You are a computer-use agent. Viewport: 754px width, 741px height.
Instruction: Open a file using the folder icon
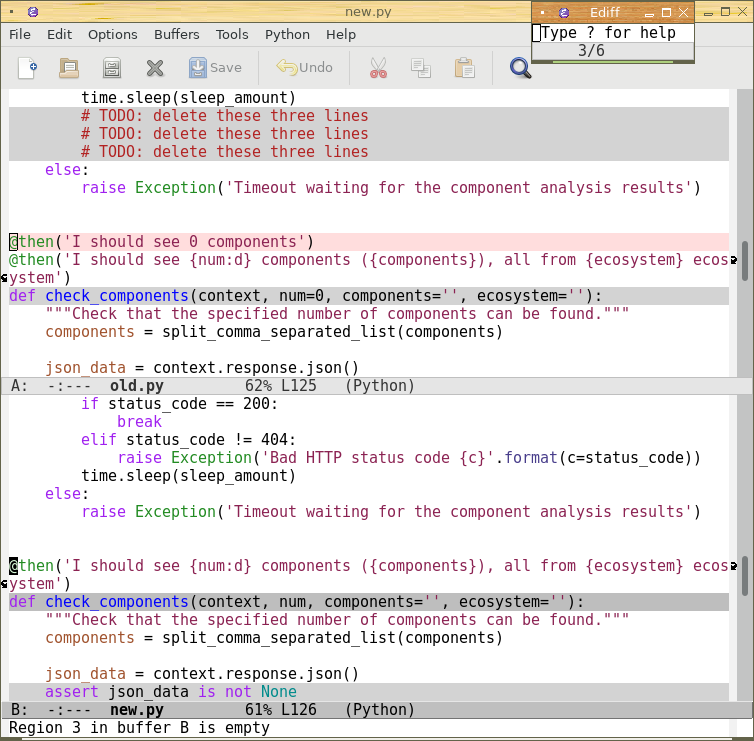(x=69, y=68)
